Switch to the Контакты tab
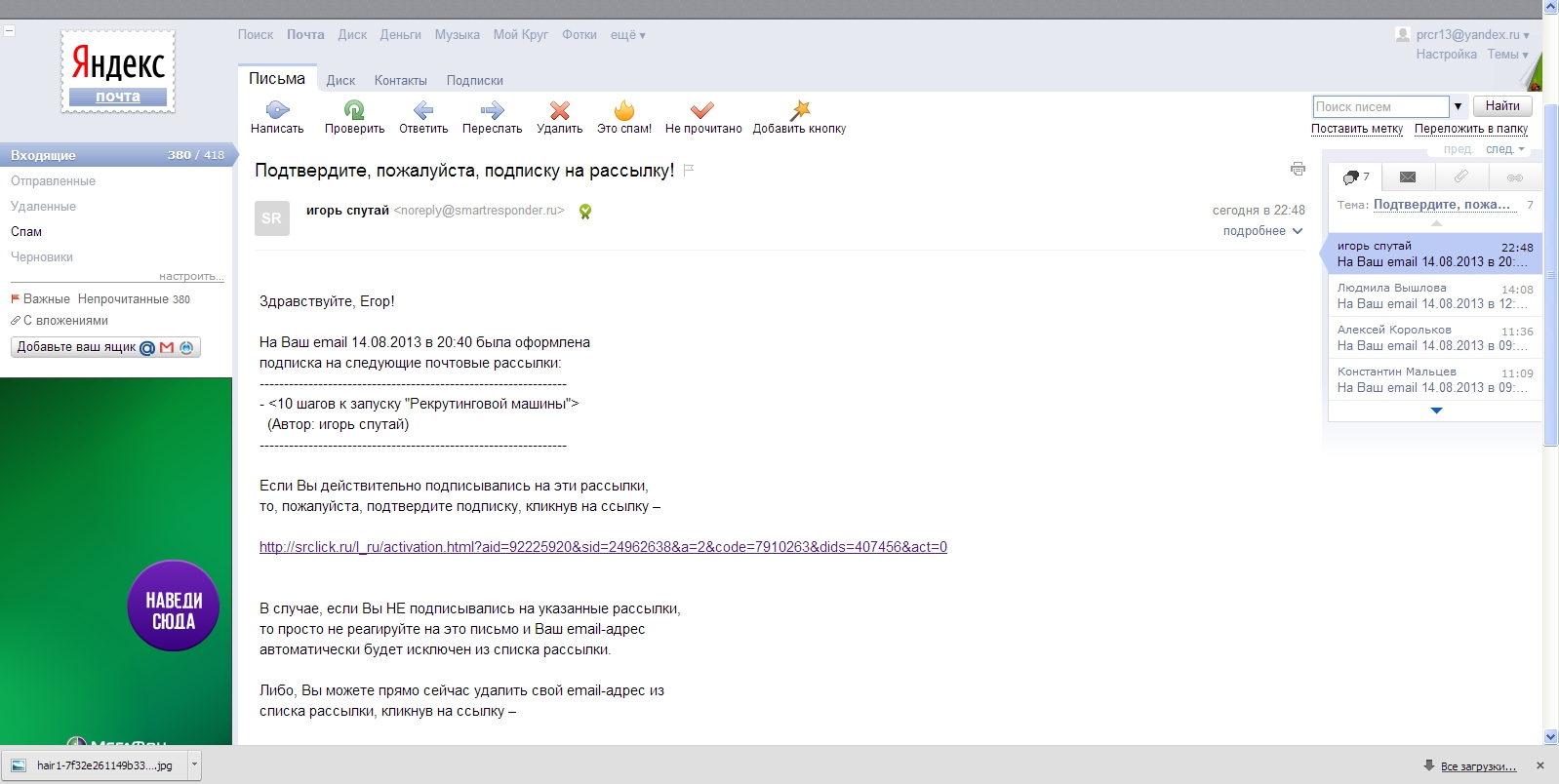This screenshot has height=784, width=1559. [400, 81]
